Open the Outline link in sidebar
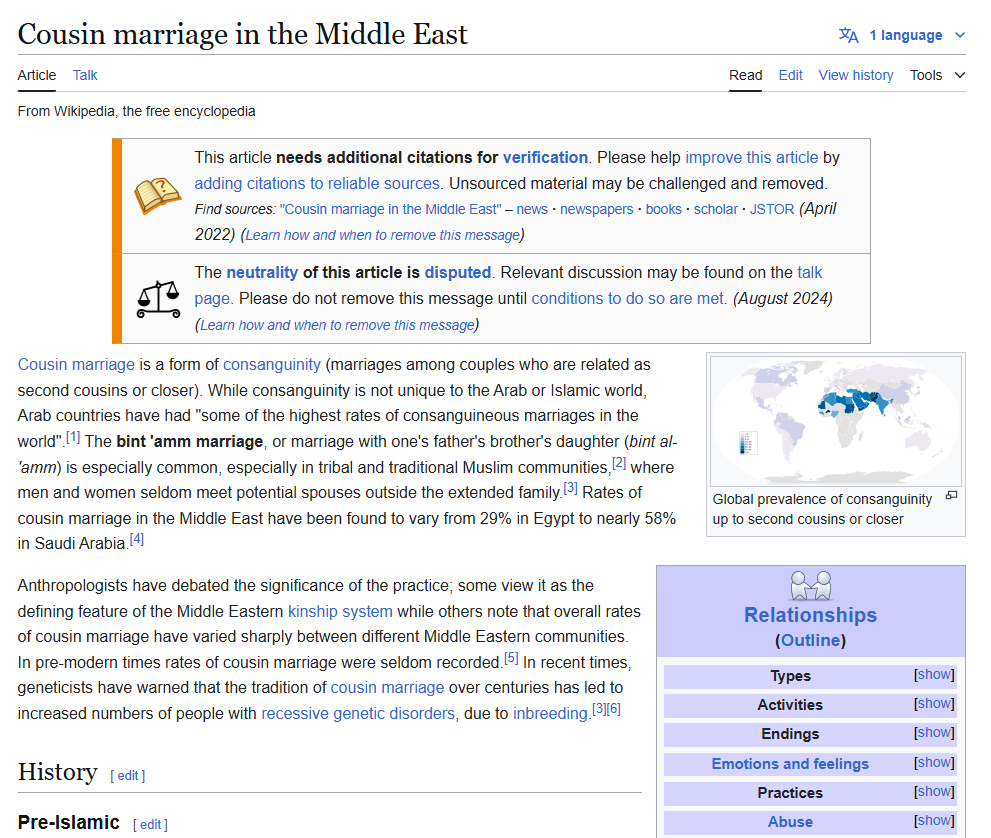Screen dimensions: 991x838 810,640
